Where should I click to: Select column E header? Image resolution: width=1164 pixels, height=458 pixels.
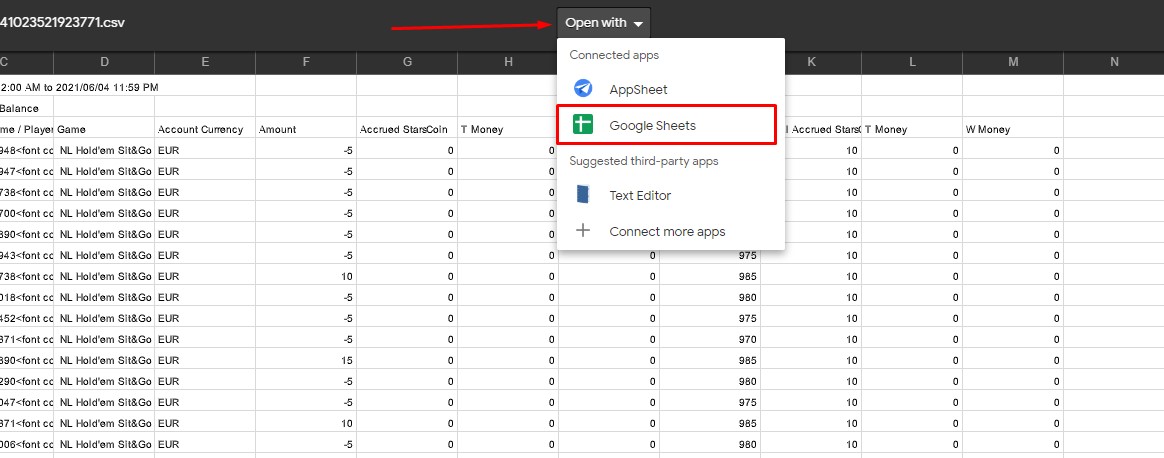tap(205, 62)
